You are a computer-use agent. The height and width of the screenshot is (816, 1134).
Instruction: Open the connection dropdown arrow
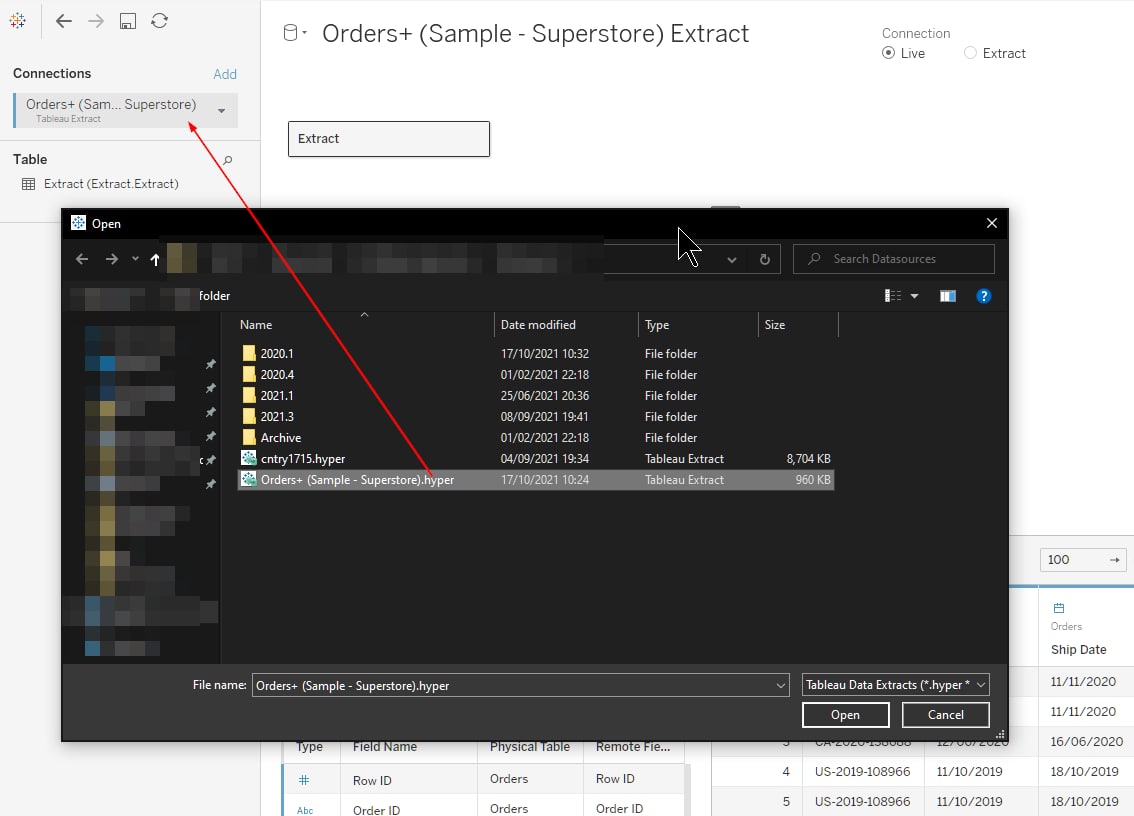tap(221, 111)
